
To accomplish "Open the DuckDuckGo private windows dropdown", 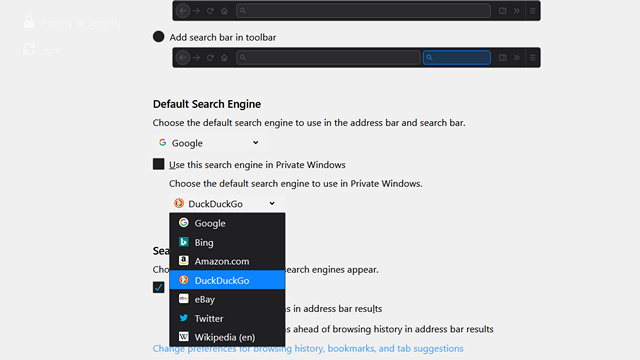I will coord(227,203).
